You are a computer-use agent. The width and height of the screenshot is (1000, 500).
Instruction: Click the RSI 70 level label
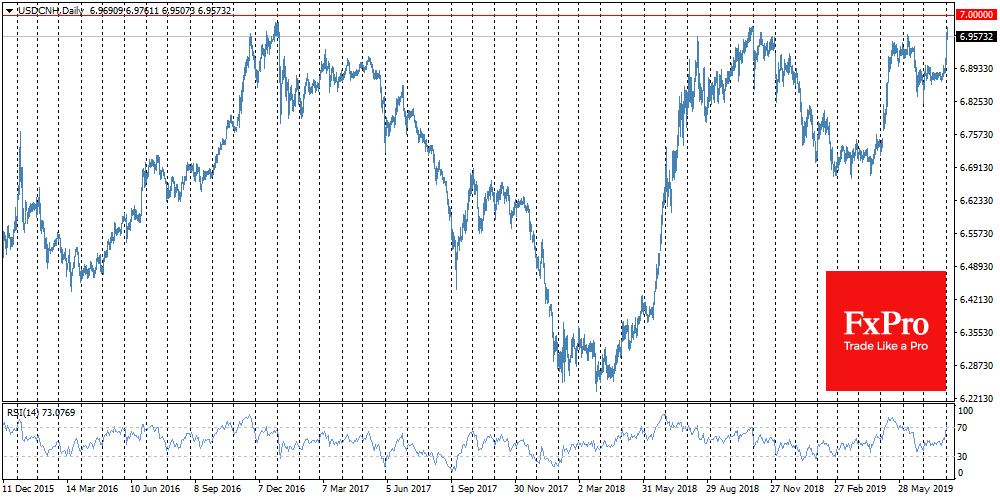[x=964, y=427]
